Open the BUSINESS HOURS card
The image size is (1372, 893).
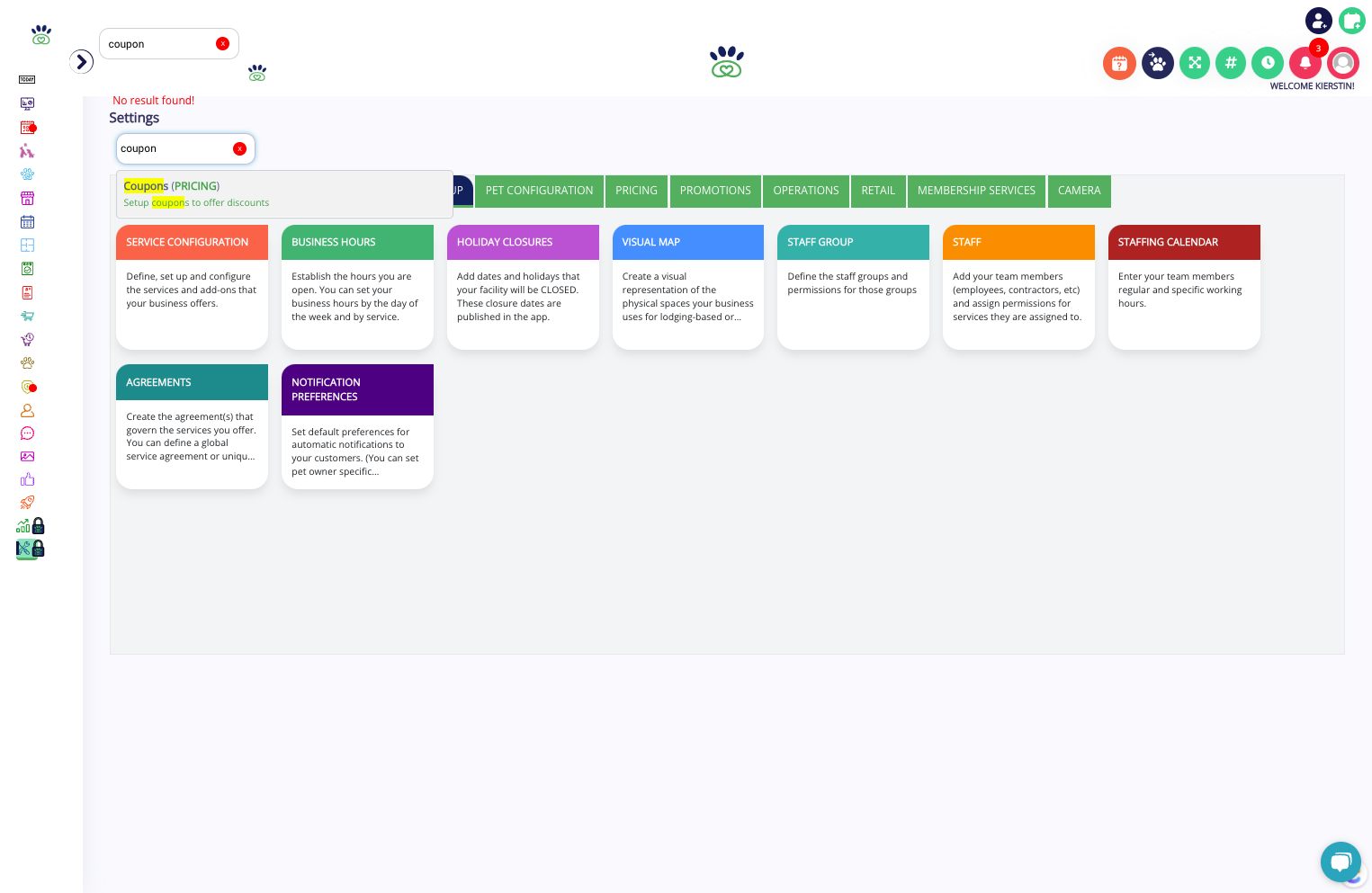[x=357, y=287]
